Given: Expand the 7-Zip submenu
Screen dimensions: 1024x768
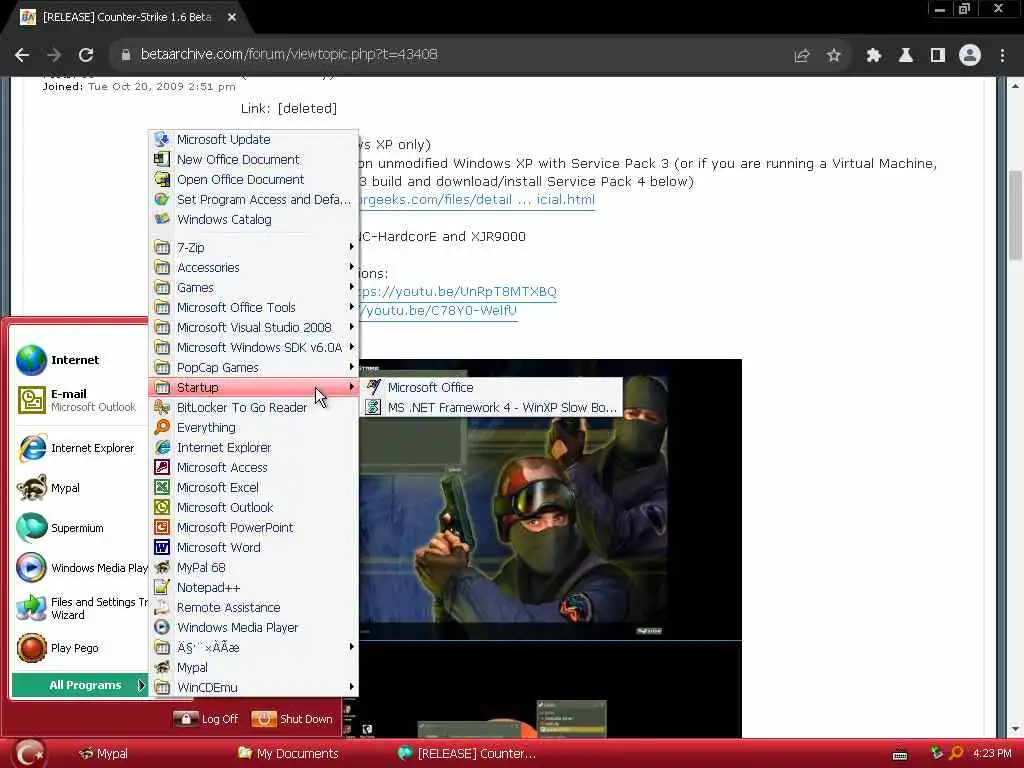Looking at the screenshot, I should 254,248.
